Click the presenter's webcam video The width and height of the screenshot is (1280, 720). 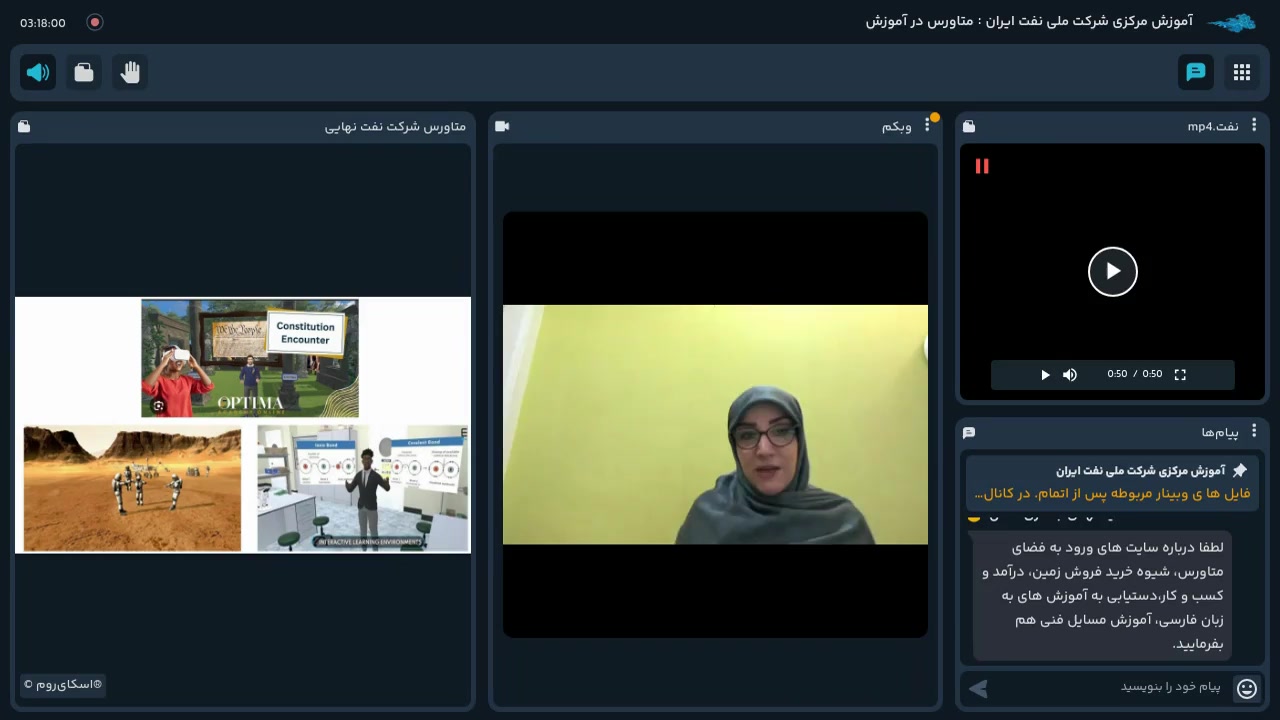[x=715, y=424]
